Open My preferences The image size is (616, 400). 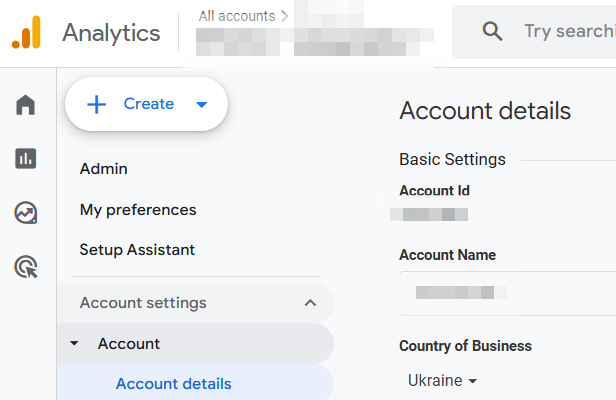pyautogui.click(x=138, y=210)
